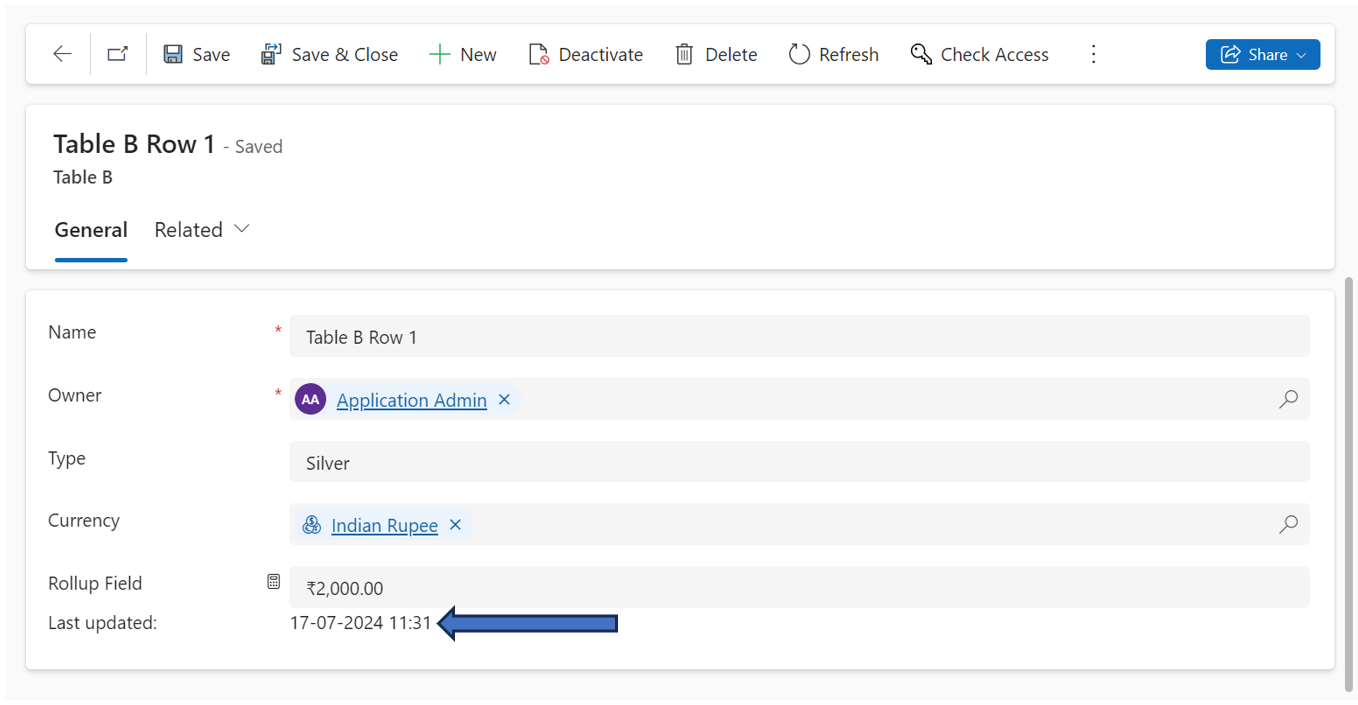Navigate back with the back arrow

(x=62, y=54)
